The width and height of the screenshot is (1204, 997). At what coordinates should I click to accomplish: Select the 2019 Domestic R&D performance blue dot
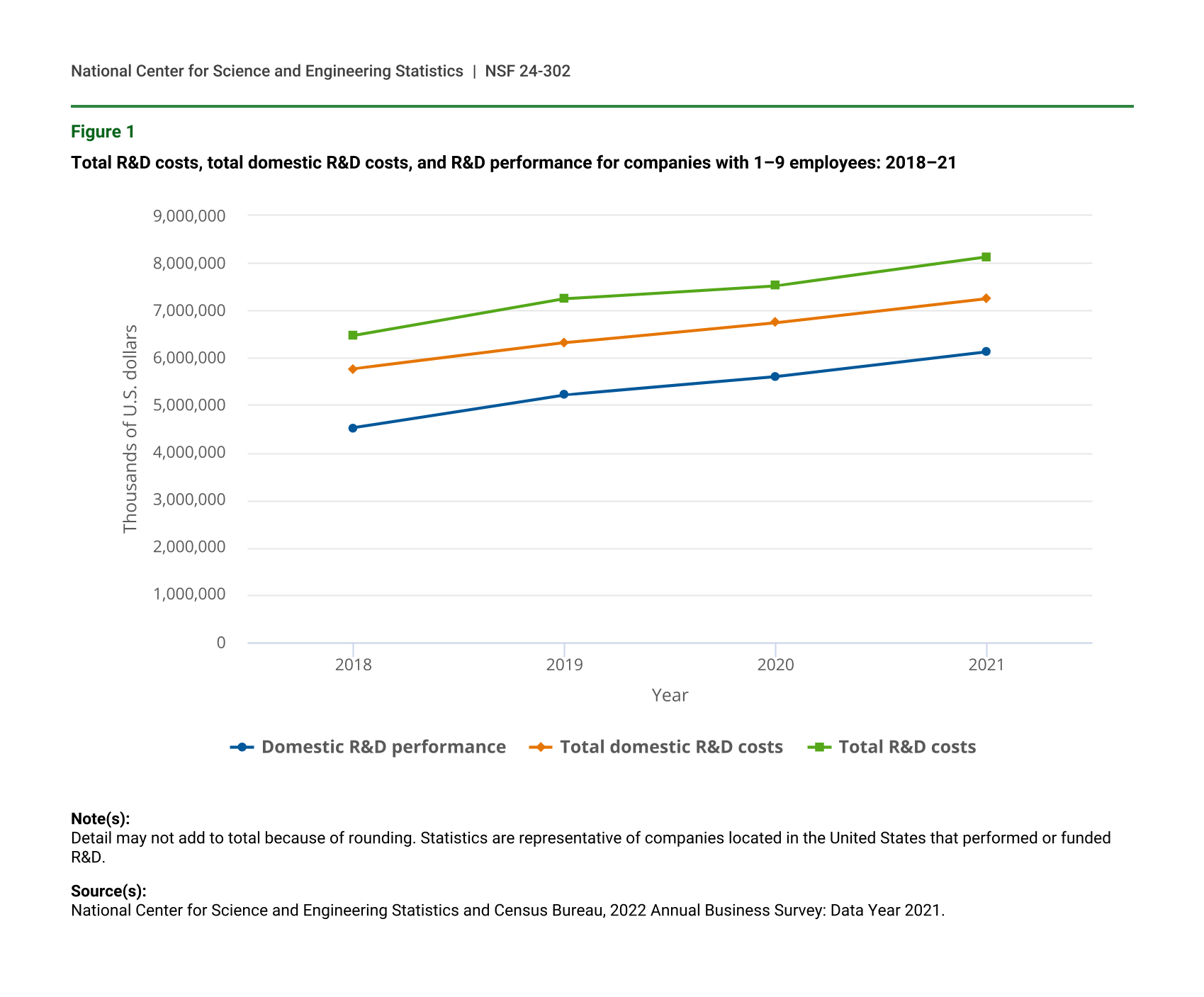(x=564, y=395)
